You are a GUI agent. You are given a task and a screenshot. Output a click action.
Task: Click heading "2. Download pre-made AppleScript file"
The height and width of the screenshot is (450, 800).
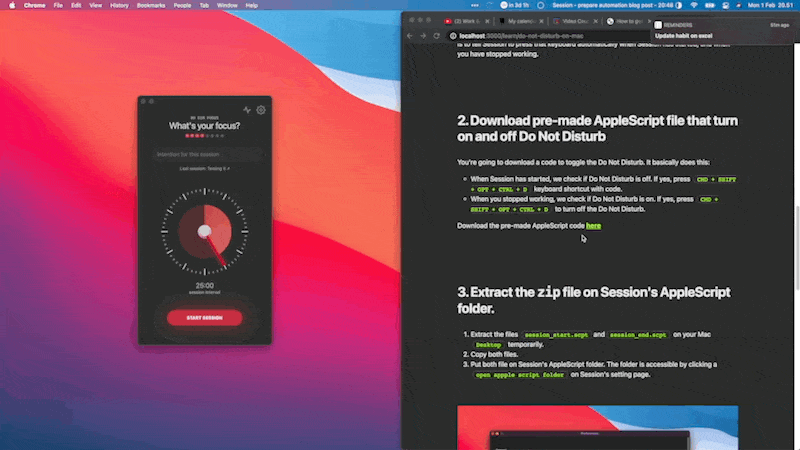click(x=597, y=129)
